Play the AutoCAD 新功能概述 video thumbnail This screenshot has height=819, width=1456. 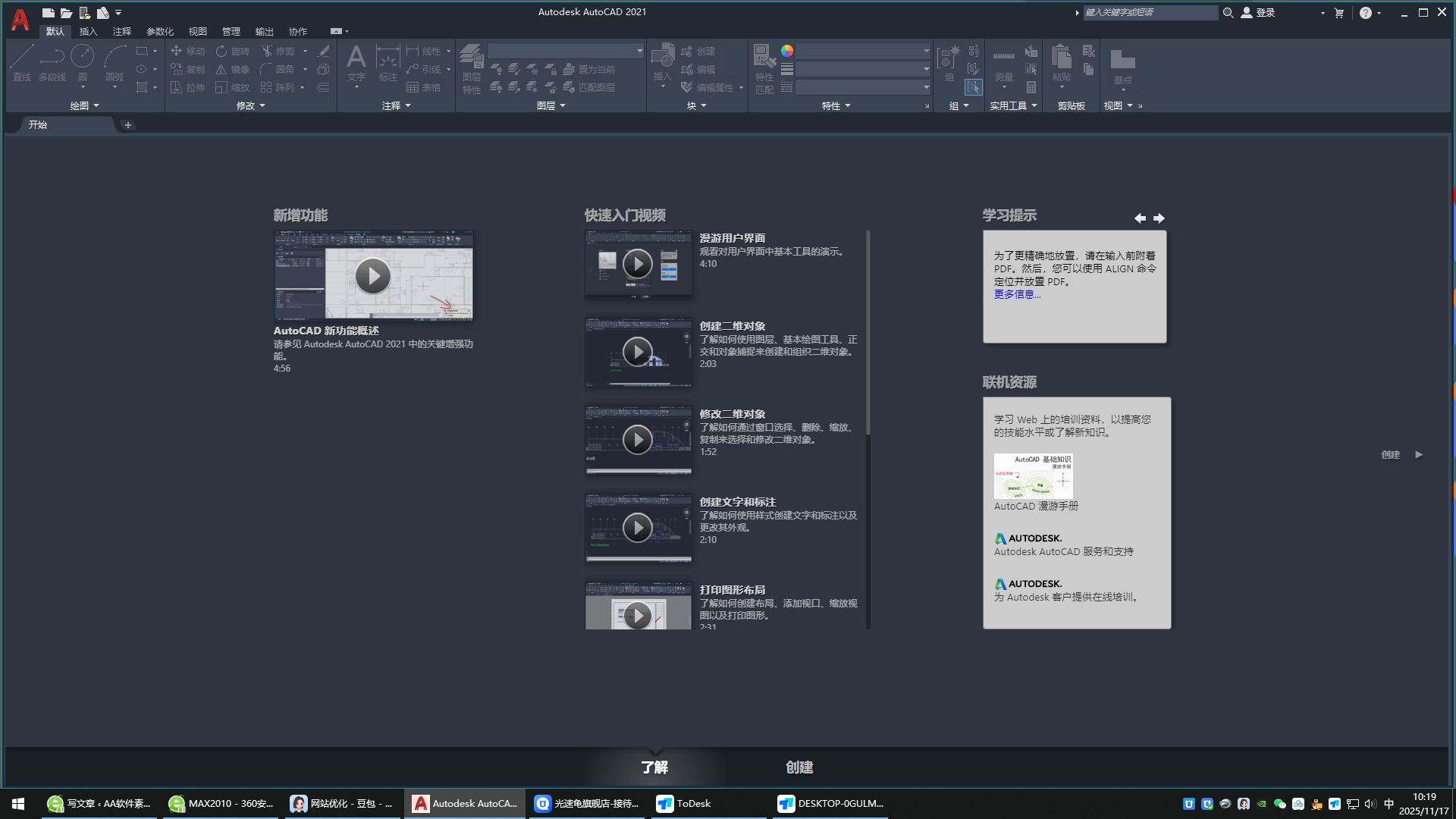click(x=373, y=276)
